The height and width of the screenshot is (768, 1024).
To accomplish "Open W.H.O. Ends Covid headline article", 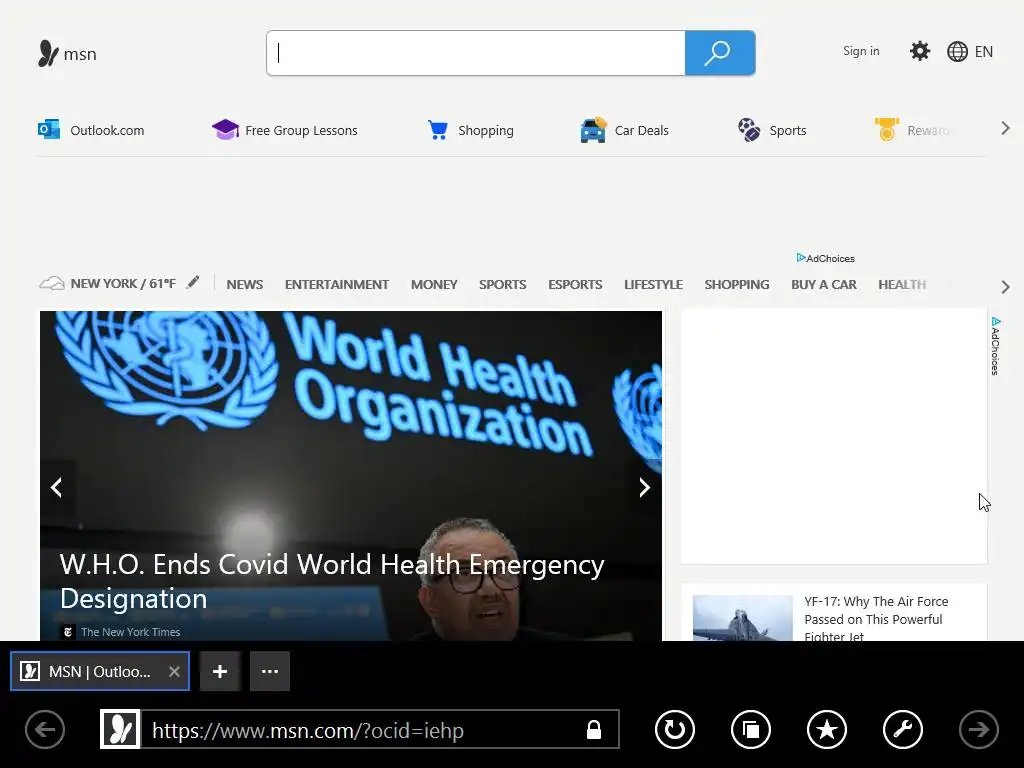I will 332,581.
